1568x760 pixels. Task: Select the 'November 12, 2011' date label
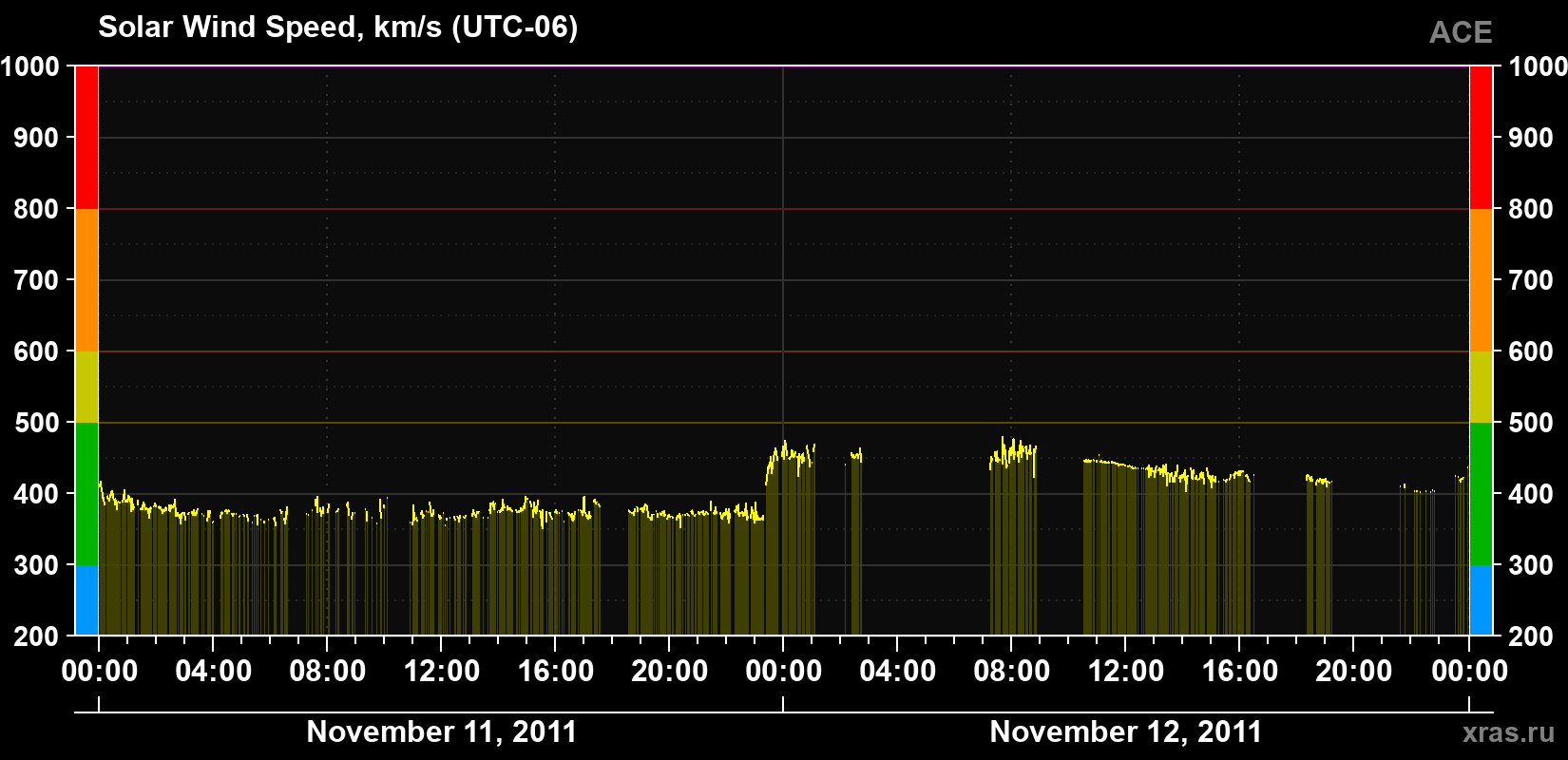point(1126,731)
